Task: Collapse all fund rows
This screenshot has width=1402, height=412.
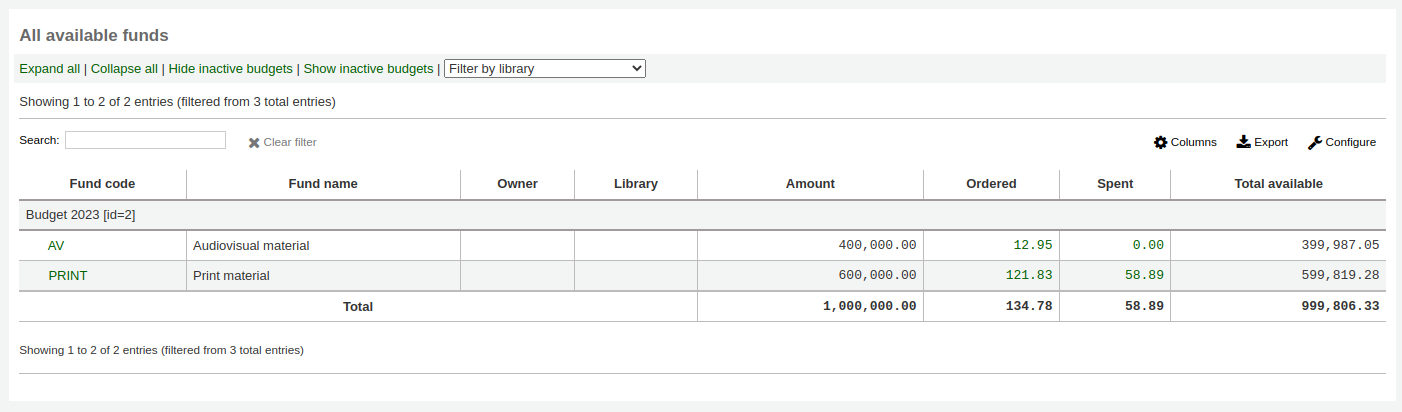Action: [x=124, y=69]
